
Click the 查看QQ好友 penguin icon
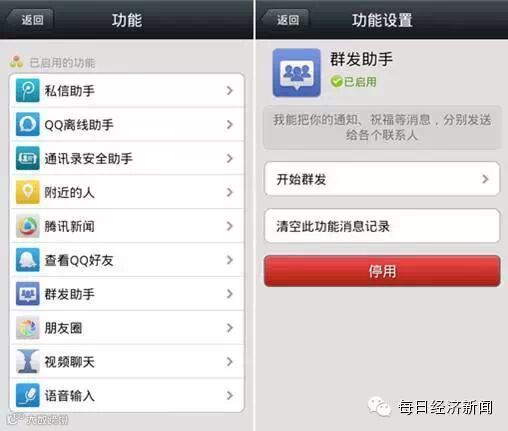click(x=28, y=260)
